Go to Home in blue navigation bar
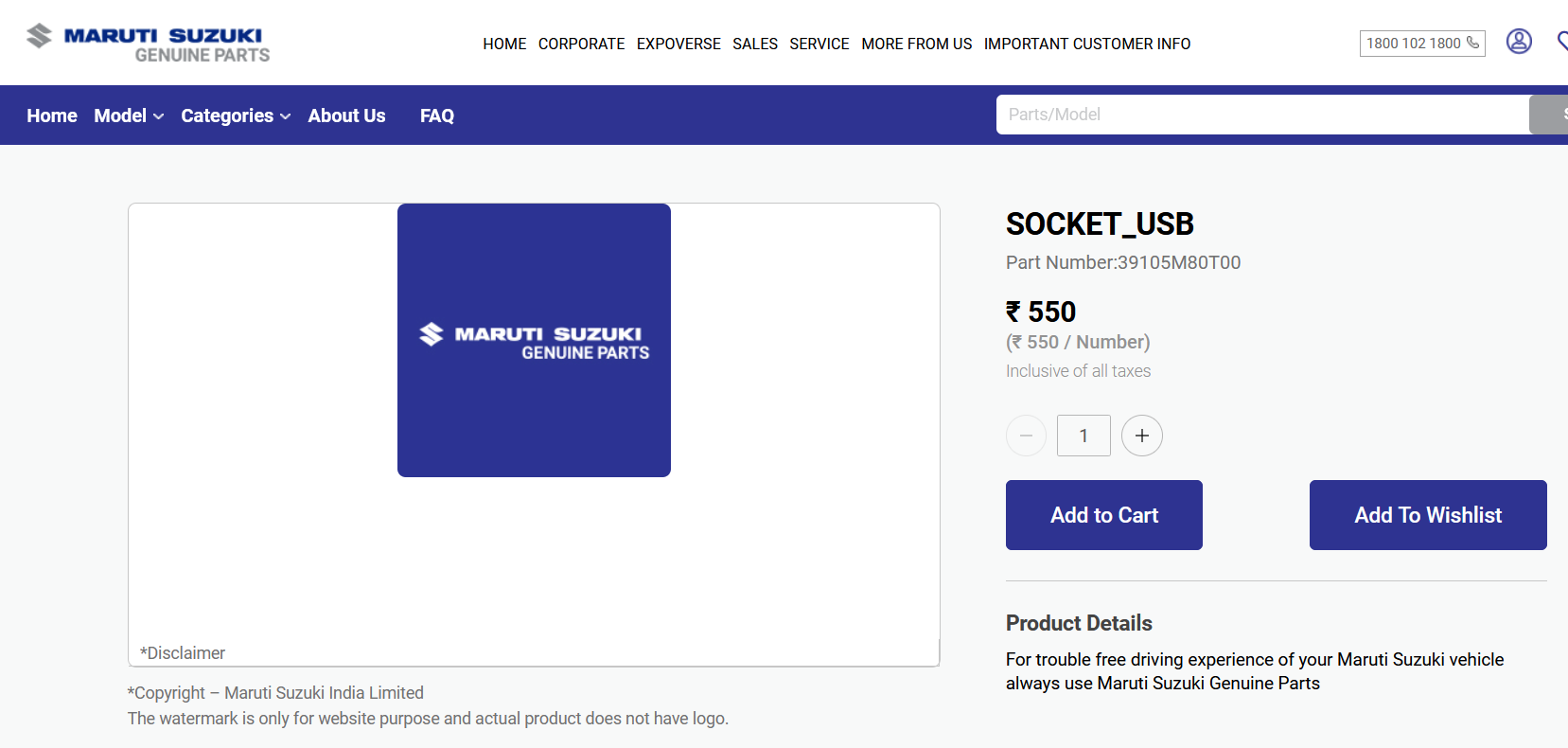Screen dimensions: 1568x748 tap(52, 116)
